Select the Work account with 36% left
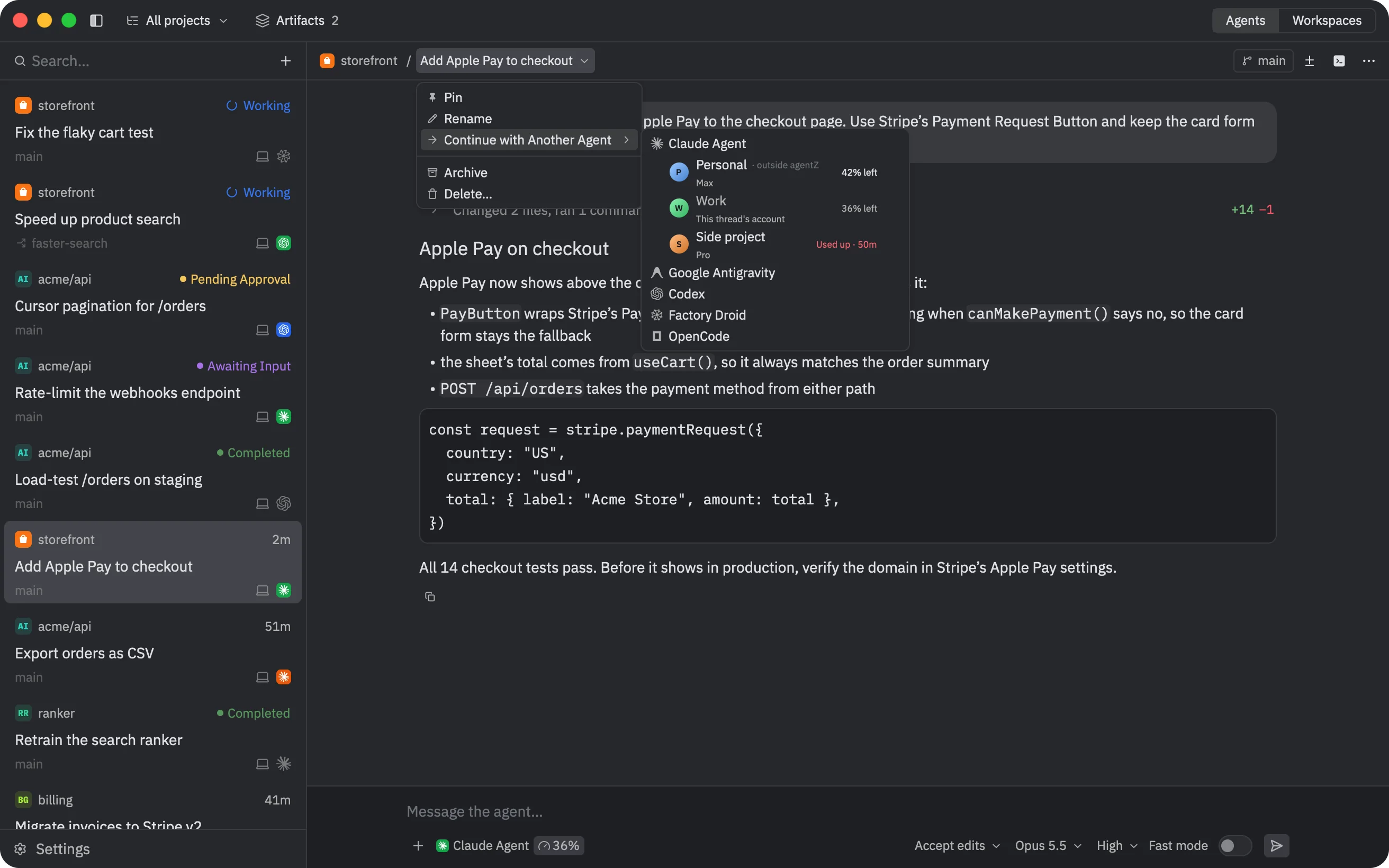Image resolution: width=1389 pixels, height=868 pixels. (774, 209)
